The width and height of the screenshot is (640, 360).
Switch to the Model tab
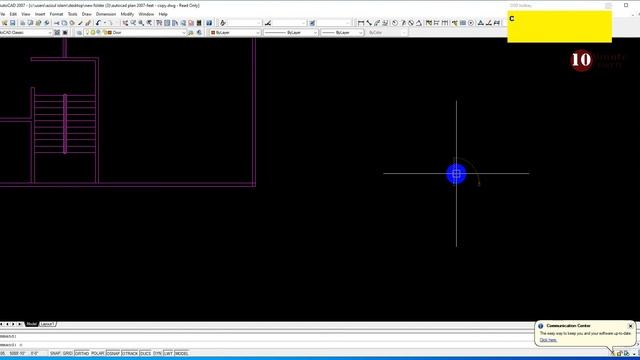click(31, 324)
